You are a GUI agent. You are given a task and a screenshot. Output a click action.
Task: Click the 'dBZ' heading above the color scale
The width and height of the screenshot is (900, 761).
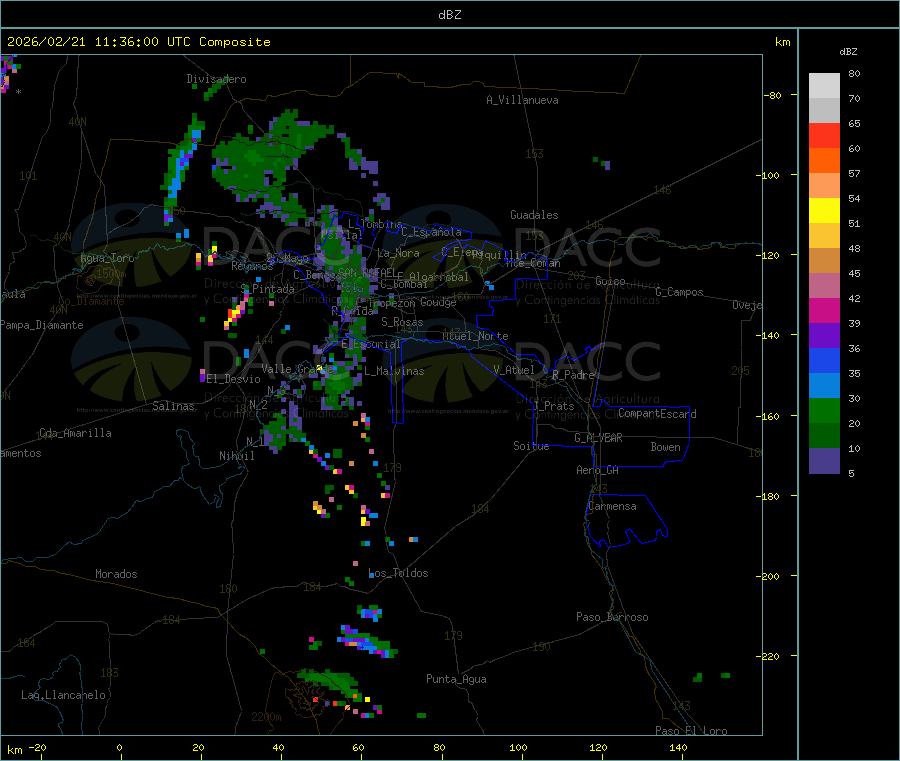[x=848, y=52]
